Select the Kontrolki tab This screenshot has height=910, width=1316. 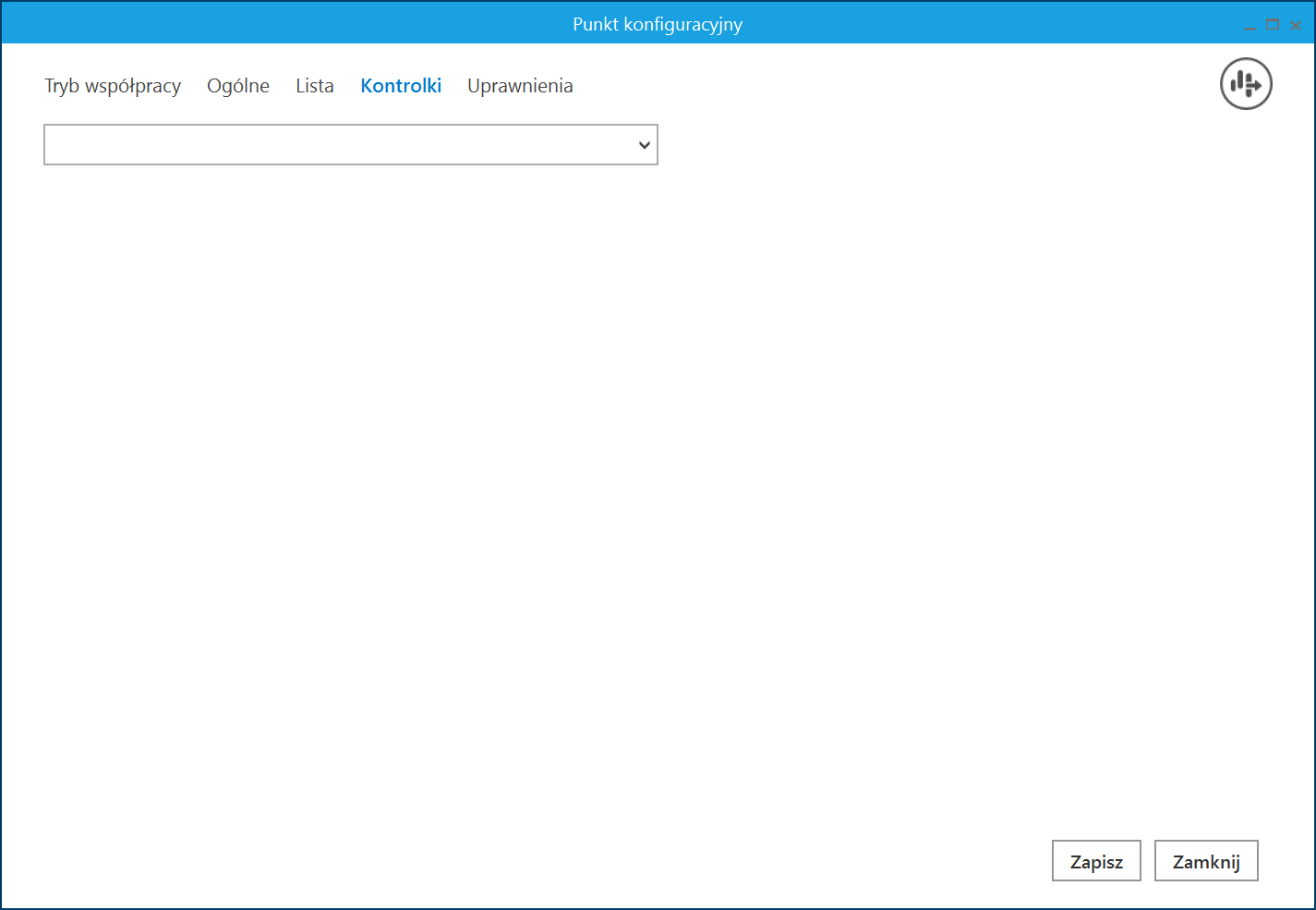(x=401, y=86)
